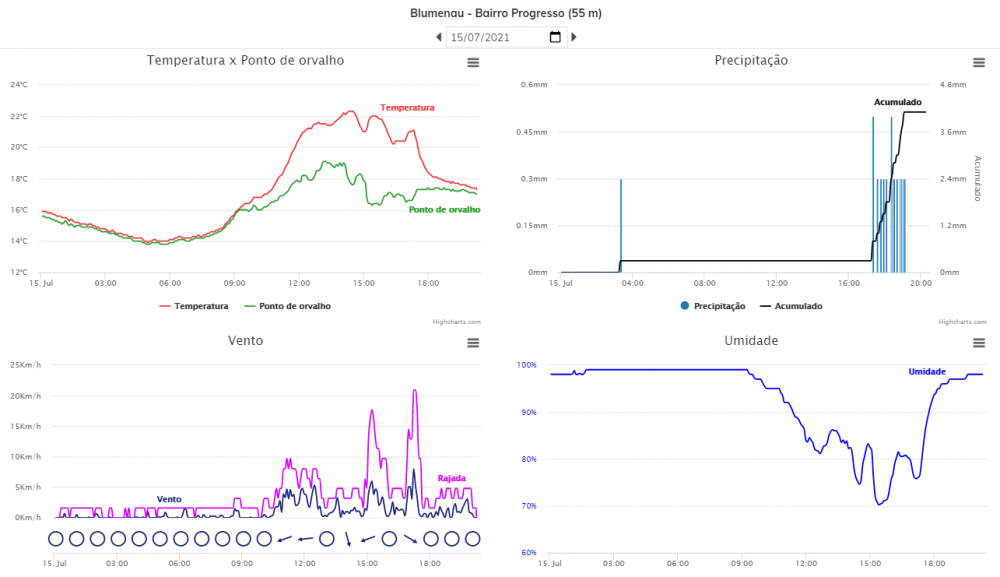Click the first wind direction circle marker
The image size is (1000, 577).
[x=56, y=539]
